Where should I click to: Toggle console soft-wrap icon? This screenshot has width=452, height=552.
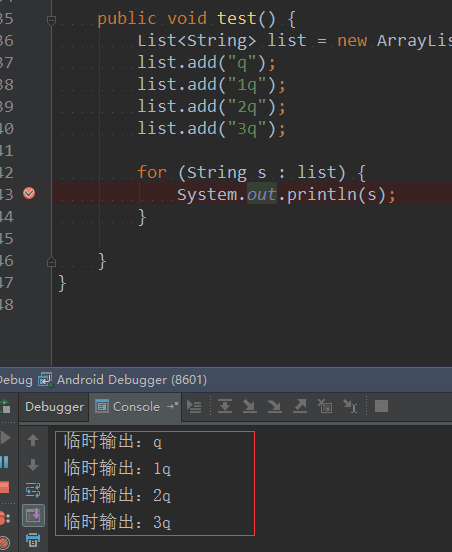33,490
